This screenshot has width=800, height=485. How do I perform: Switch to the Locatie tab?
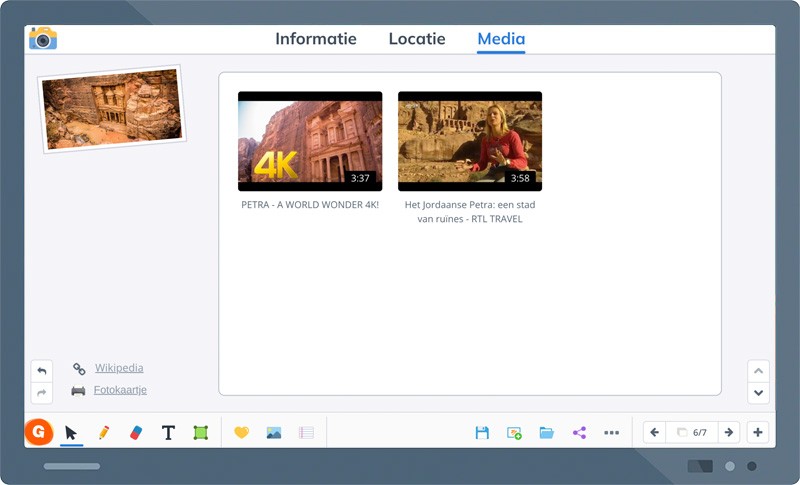417,39
